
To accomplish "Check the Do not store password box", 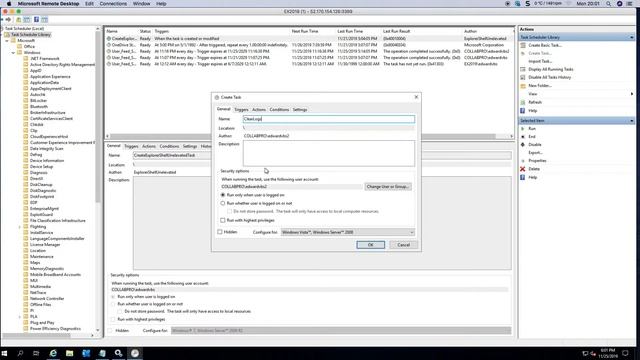I will pos(230,211).
